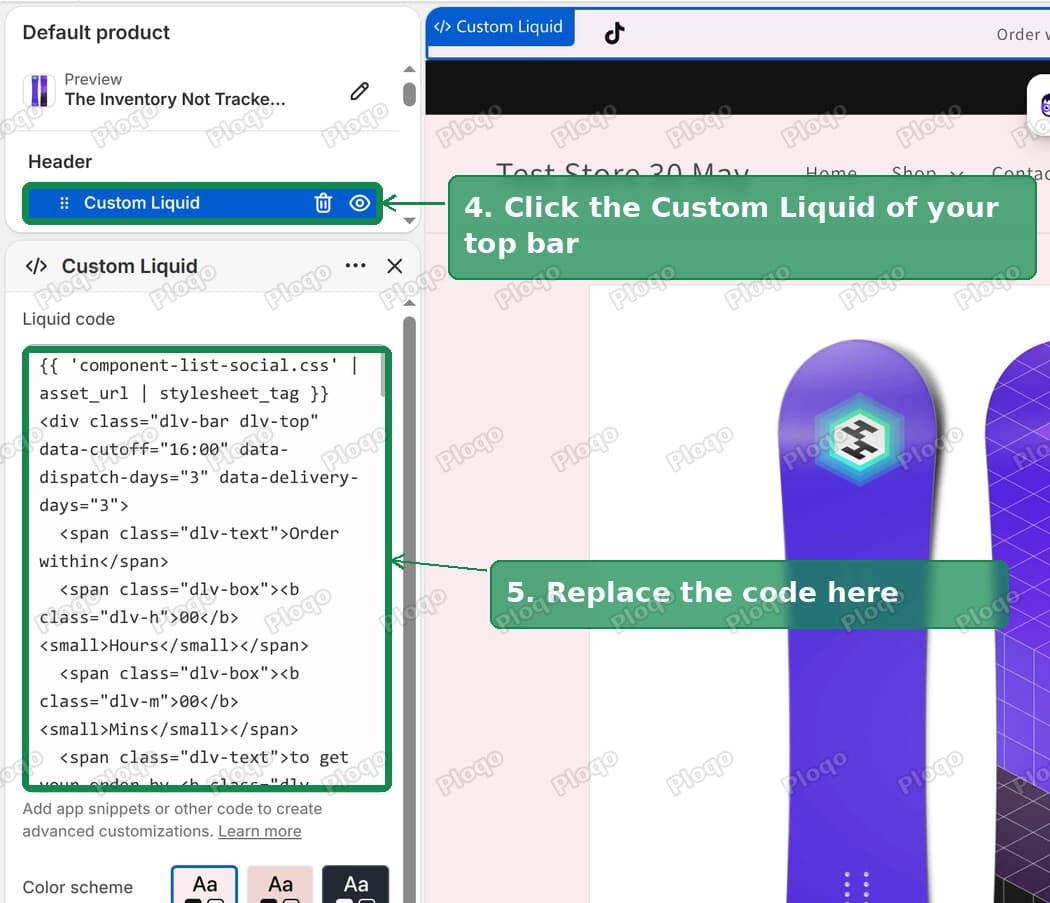Click the Custom Liquid tag in the preview
The height and width of the screenshot is (903, 1050).
(500, 27)
